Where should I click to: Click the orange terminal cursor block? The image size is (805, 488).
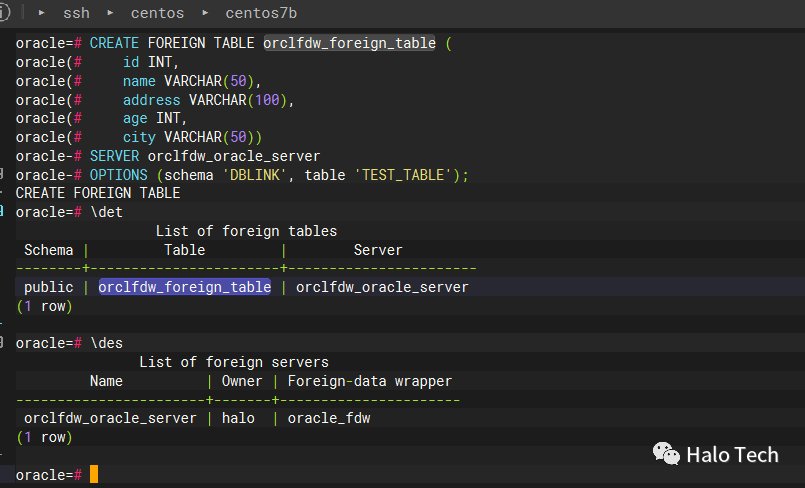coord(94,474)
